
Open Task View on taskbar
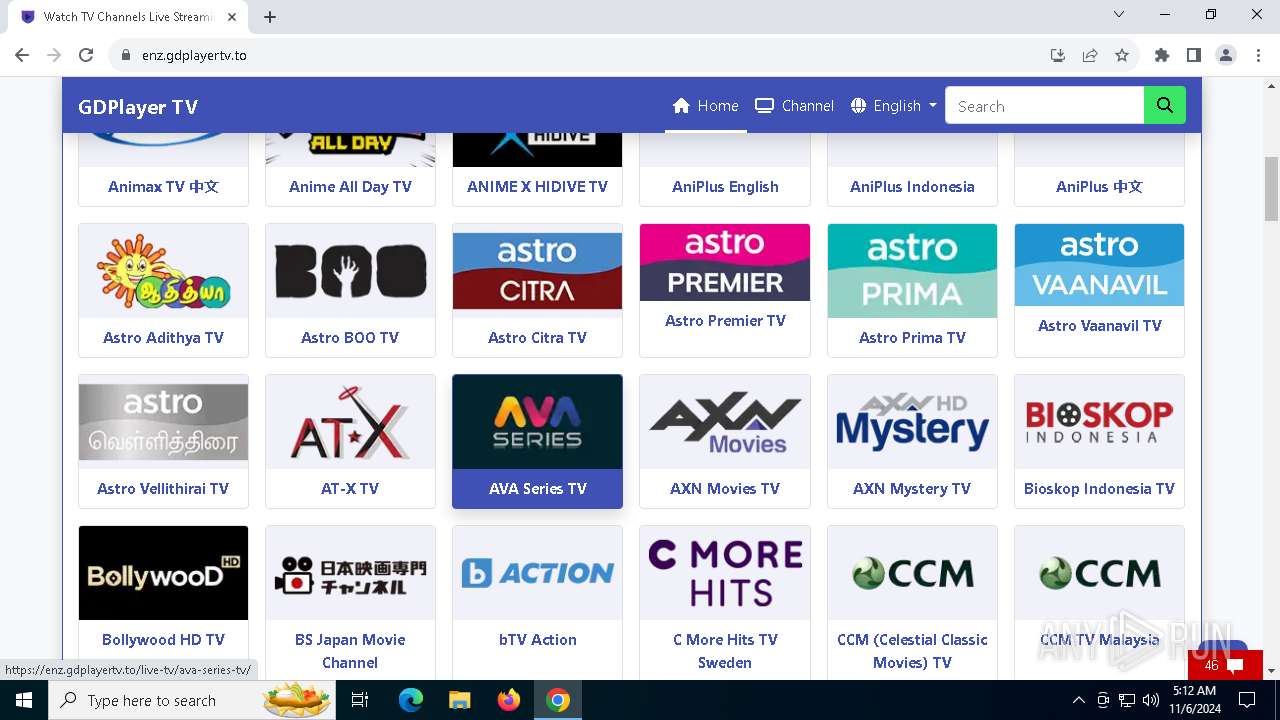(360, 700)
